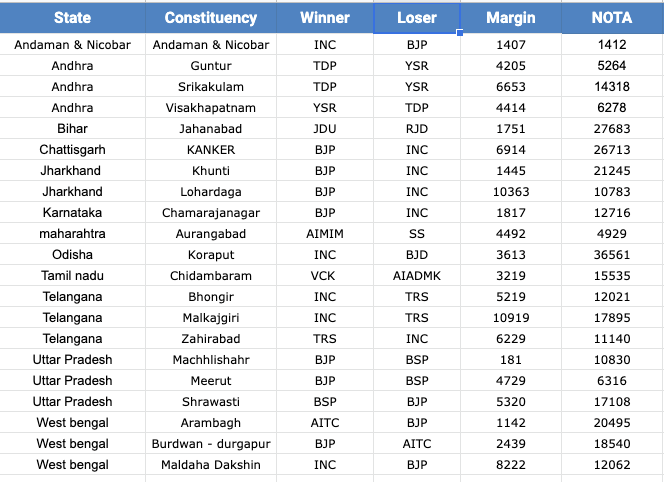This screenshot has width=664, height=482.
Task: Select the Chhattisgarh state cell
Action: 72,150
